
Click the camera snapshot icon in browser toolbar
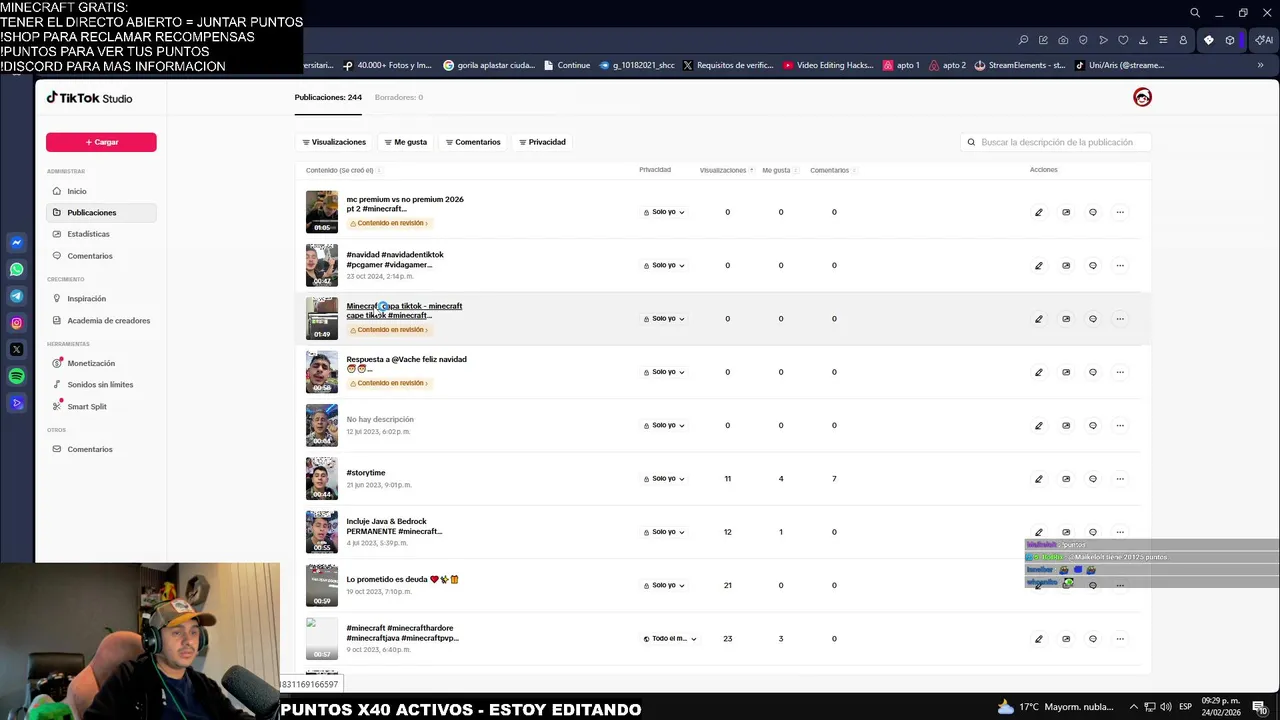coord(1063,40)
